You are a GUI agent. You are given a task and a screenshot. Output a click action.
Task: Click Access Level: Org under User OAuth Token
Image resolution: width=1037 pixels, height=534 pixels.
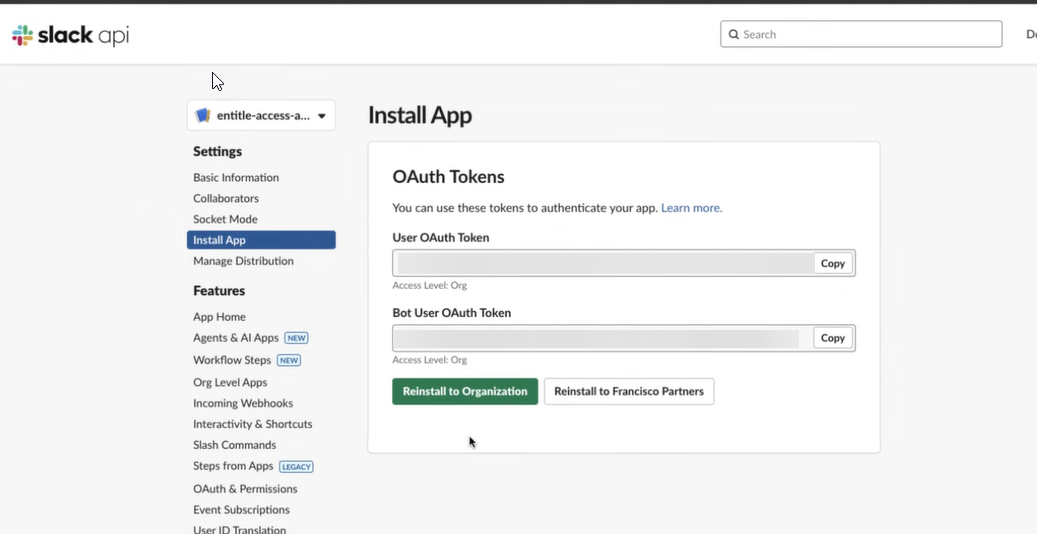[x=430, y=285]
